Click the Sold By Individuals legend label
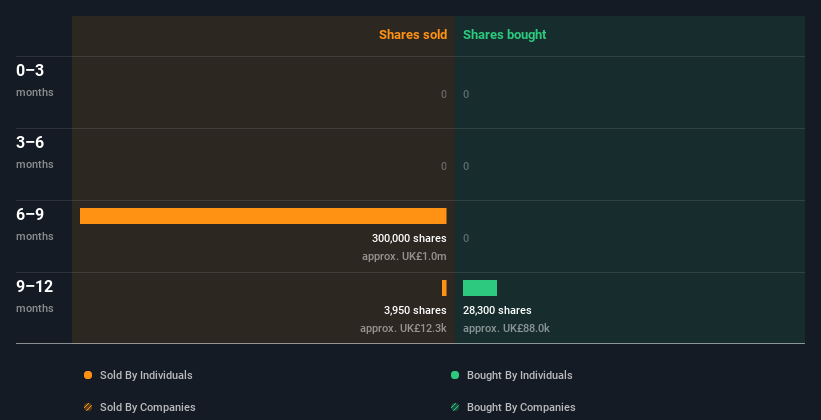The height and width of the screenshot is (420, 821). 146,375
